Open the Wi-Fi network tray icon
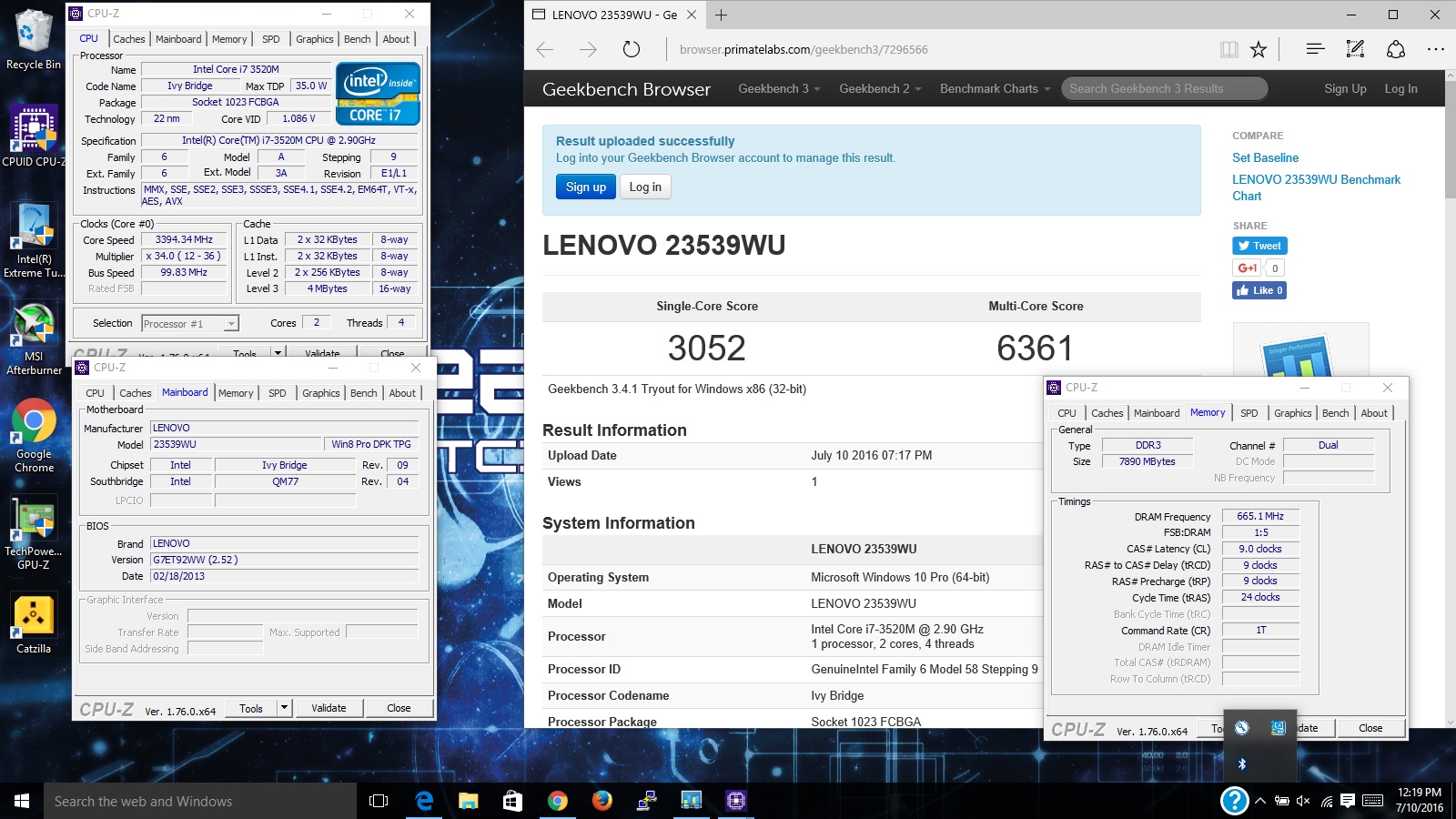The image size is (1456, 819). [x=1326, y=802]
